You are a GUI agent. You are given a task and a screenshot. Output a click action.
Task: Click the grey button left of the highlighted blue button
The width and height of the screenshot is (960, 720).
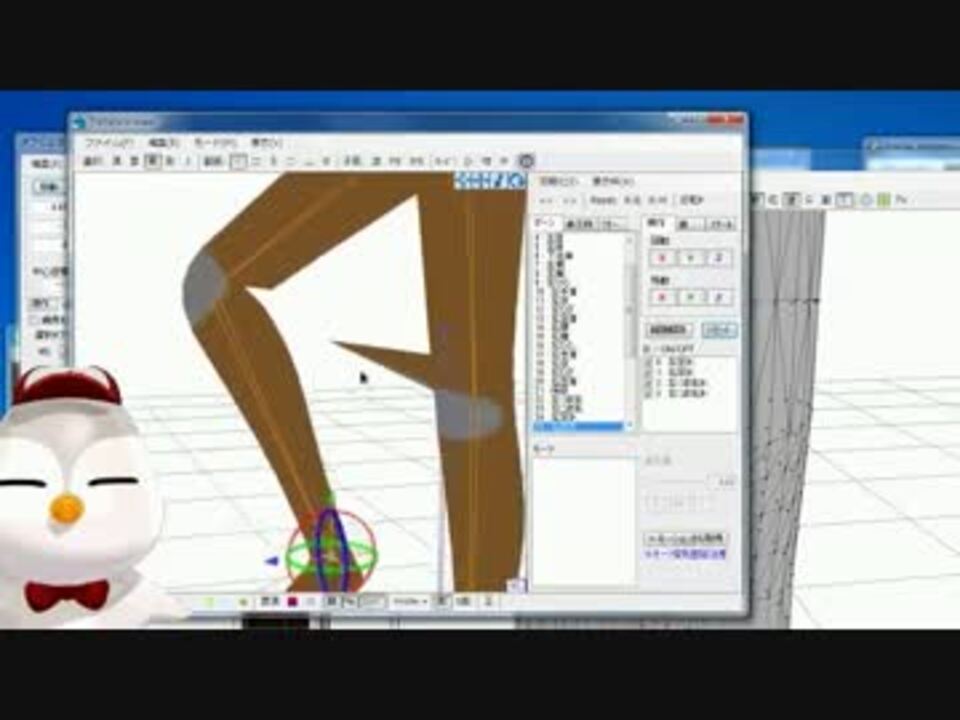pyautogui.click(x=669, y=331)
